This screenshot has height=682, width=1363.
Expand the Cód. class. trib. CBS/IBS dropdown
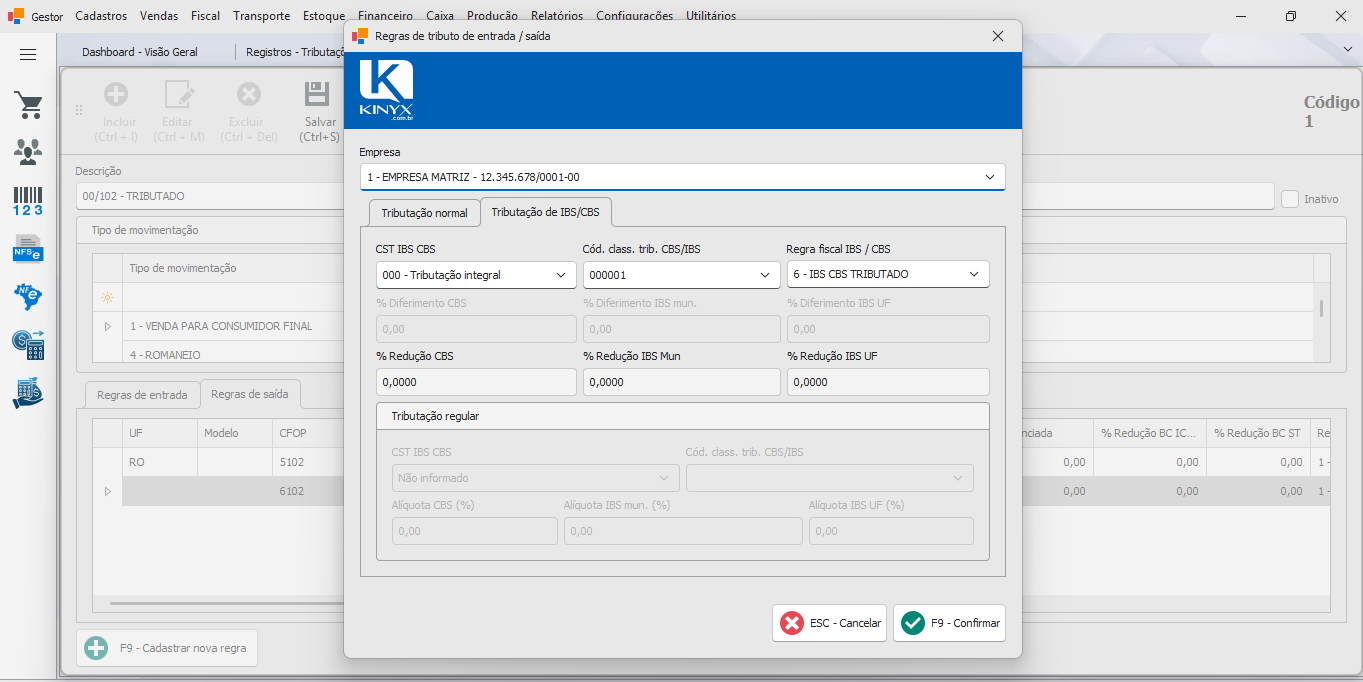(766, 274)
